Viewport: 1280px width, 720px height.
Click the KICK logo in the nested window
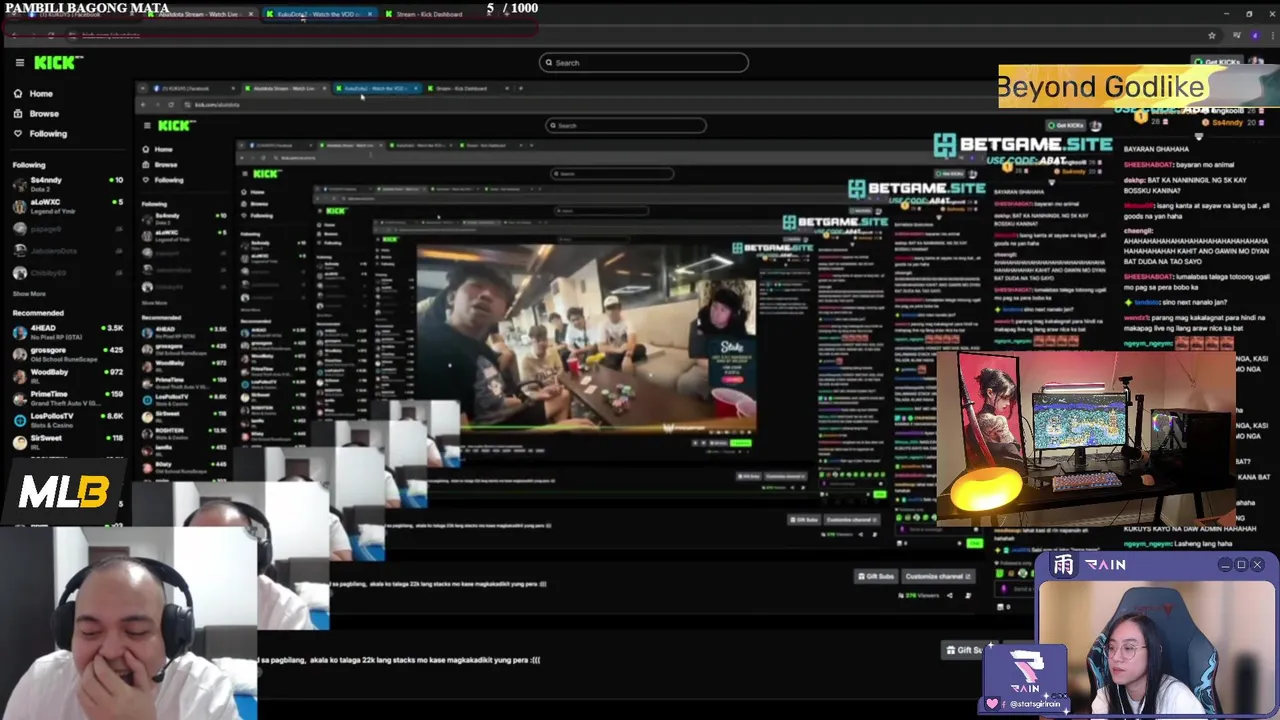click(176, 125)
